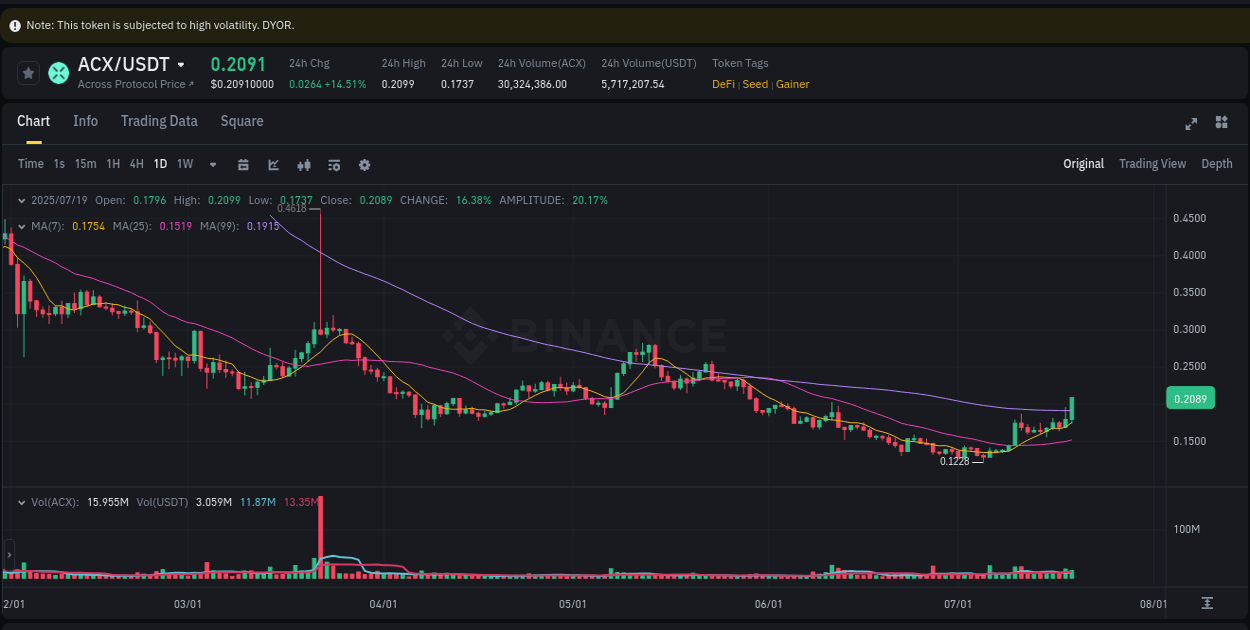The image size is (1250, 630).
Task: Open chart settings with gear icon
Action: pos(364,164)
